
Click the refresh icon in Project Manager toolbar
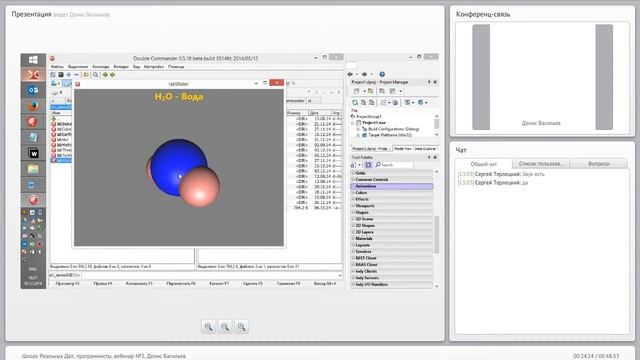[355, 102]
